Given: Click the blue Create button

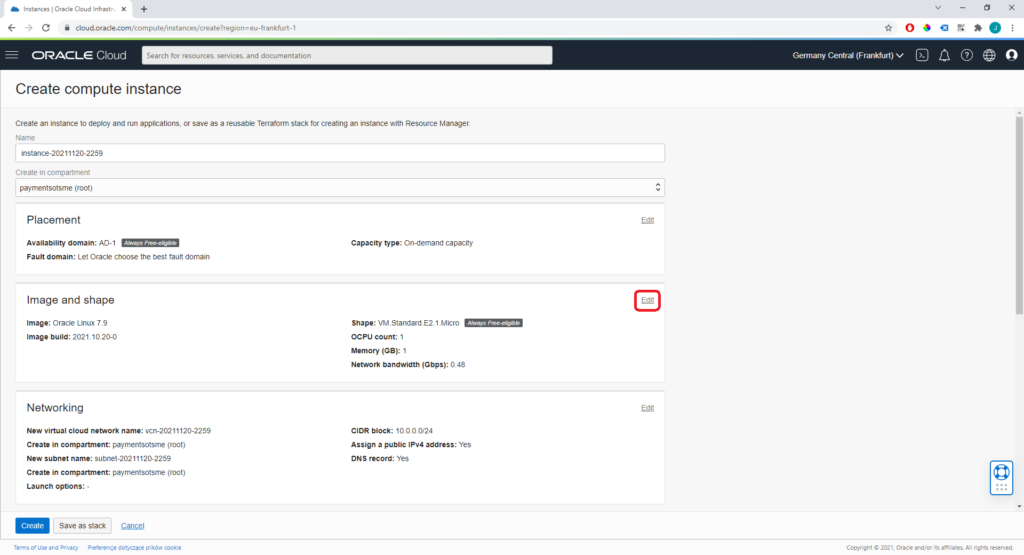Looking at the screenshot, I should pos(32,526).
